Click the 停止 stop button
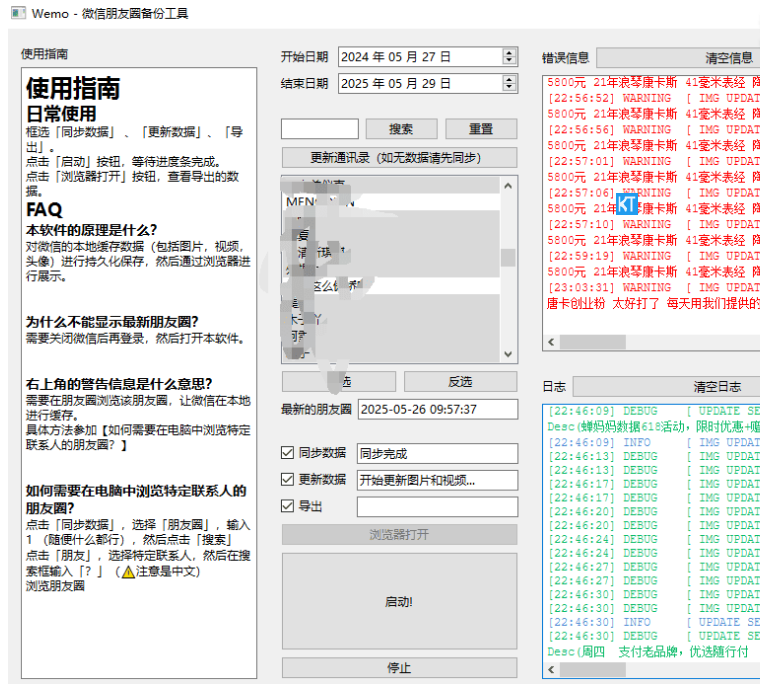 click(x=399, y=668)
